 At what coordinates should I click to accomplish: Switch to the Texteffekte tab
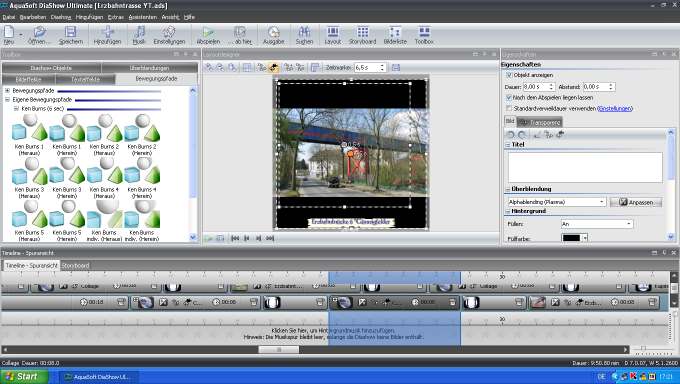click(85, 79)
